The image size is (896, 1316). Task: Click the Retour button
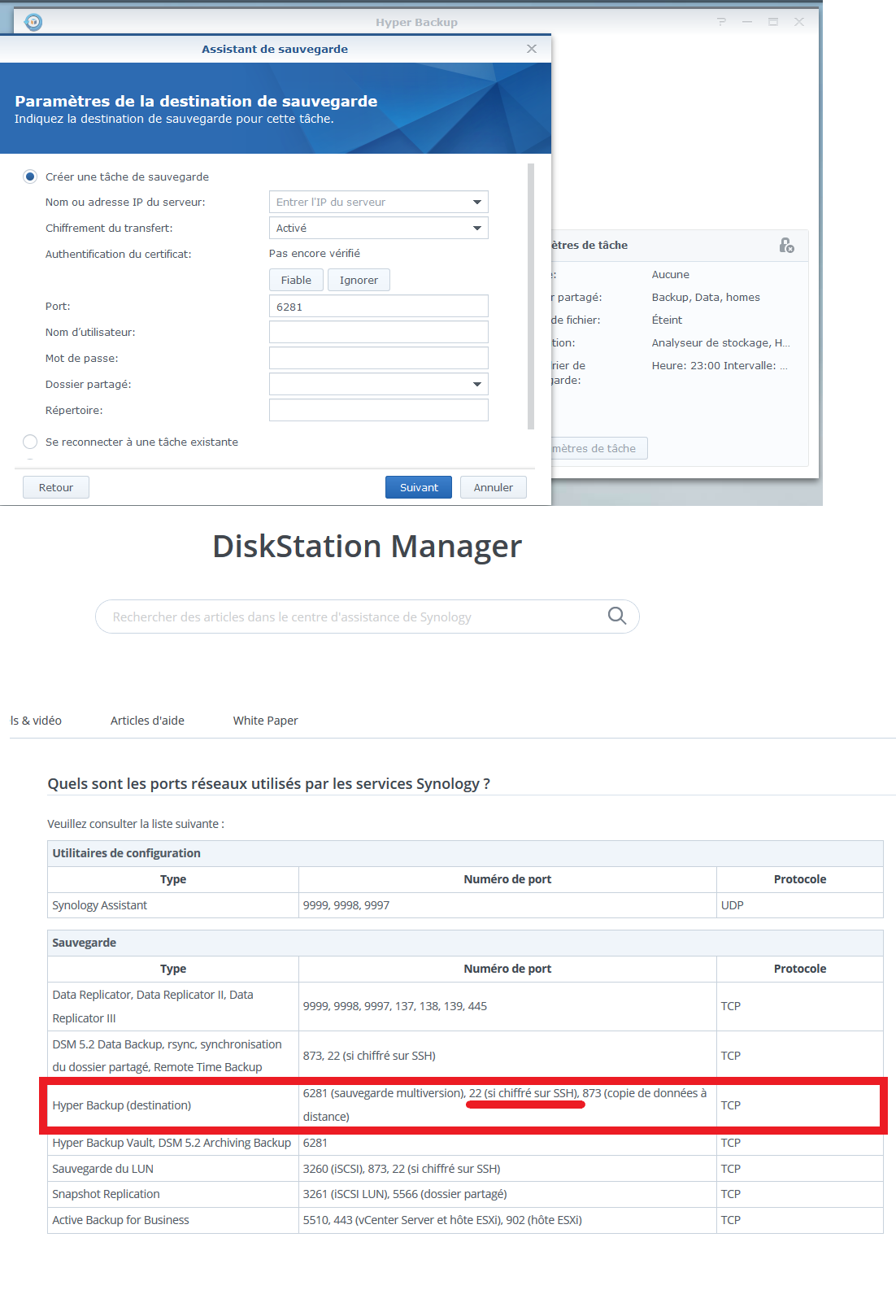(x=56, y=487)
